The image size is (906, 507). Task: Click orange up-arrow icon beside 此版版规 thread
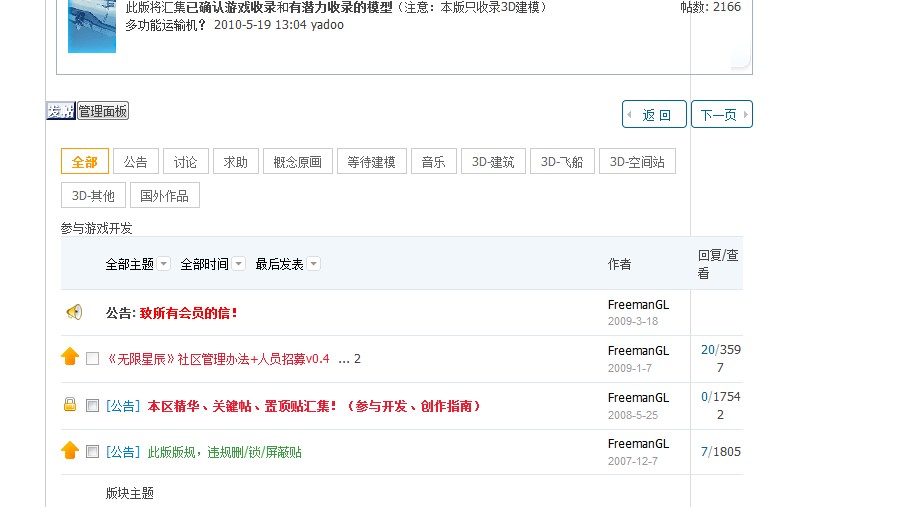pos(70,451)
